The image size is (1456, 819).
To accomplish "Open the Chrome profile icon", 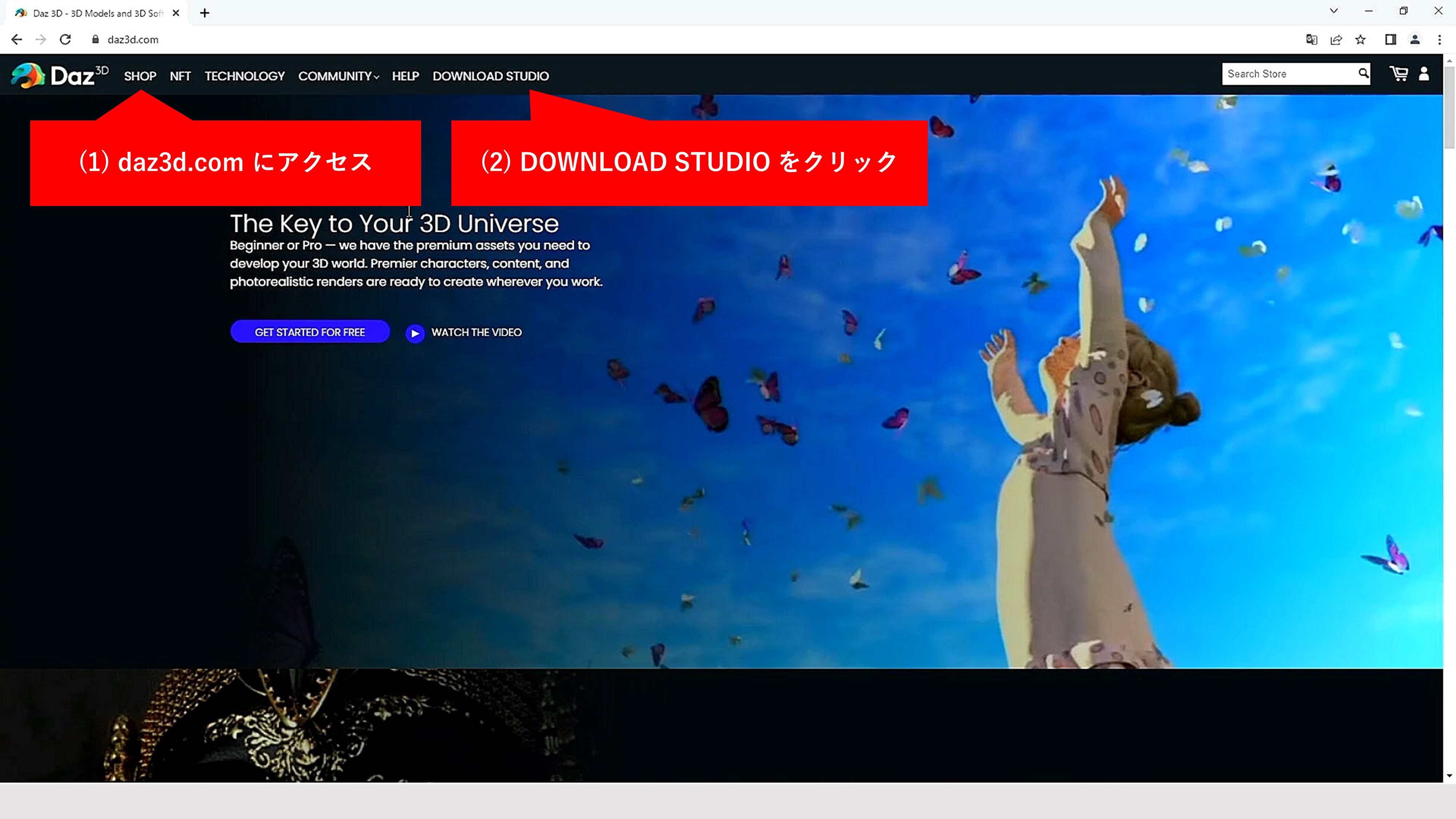I will point(1415,40).
